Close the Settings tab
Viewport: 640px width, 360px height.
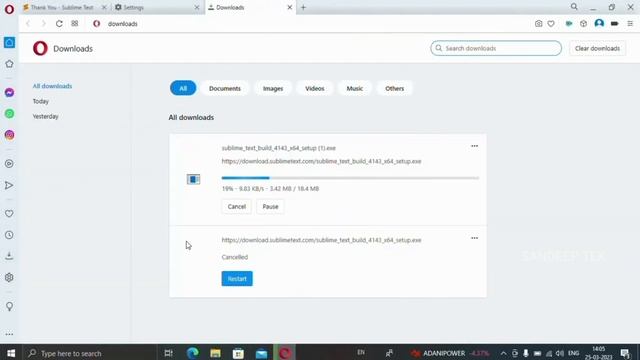point(197,7)
